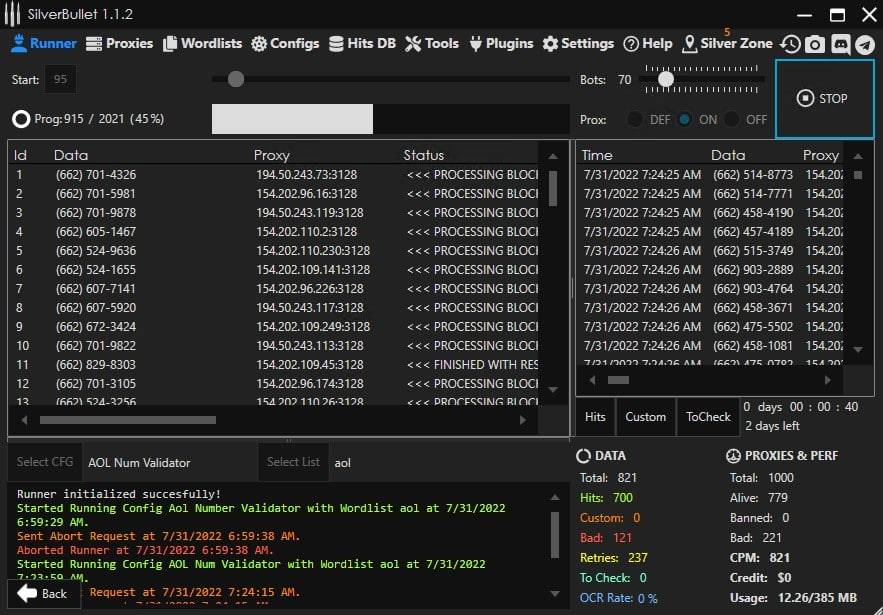The image size is (883, 615).
Task: Open the Plugins section
Action: pyautogui.click(x=501, y=44)
